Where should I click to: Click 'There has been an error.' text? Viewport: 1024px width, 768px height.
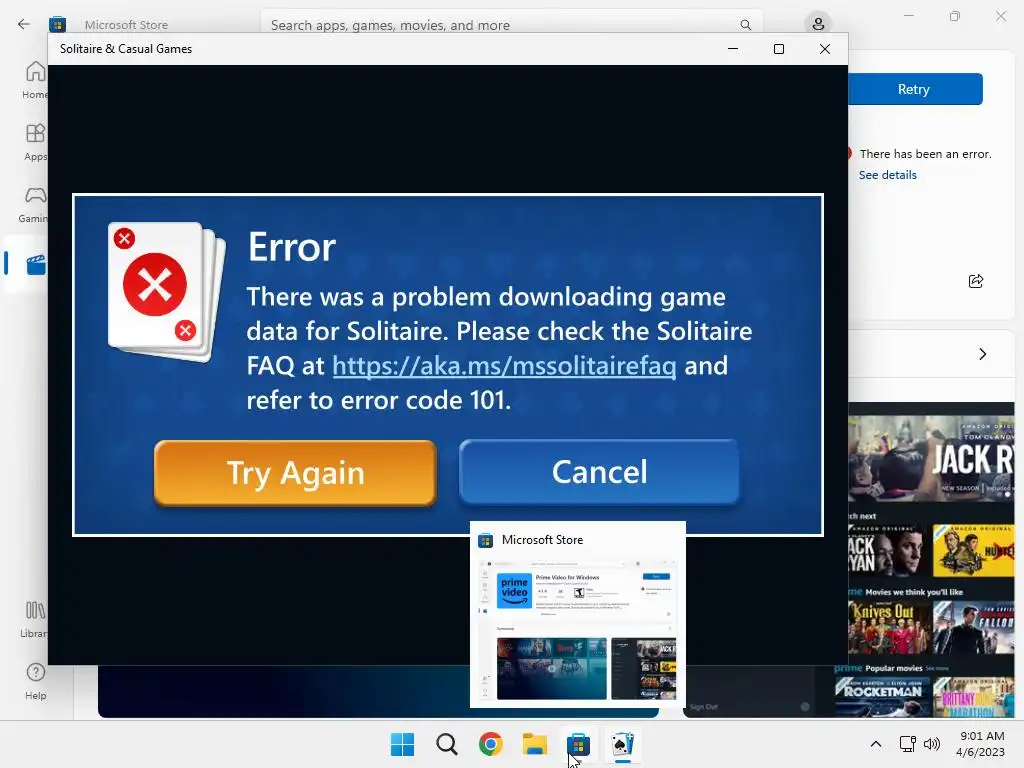pyautogui.click(x=925, y=154)
